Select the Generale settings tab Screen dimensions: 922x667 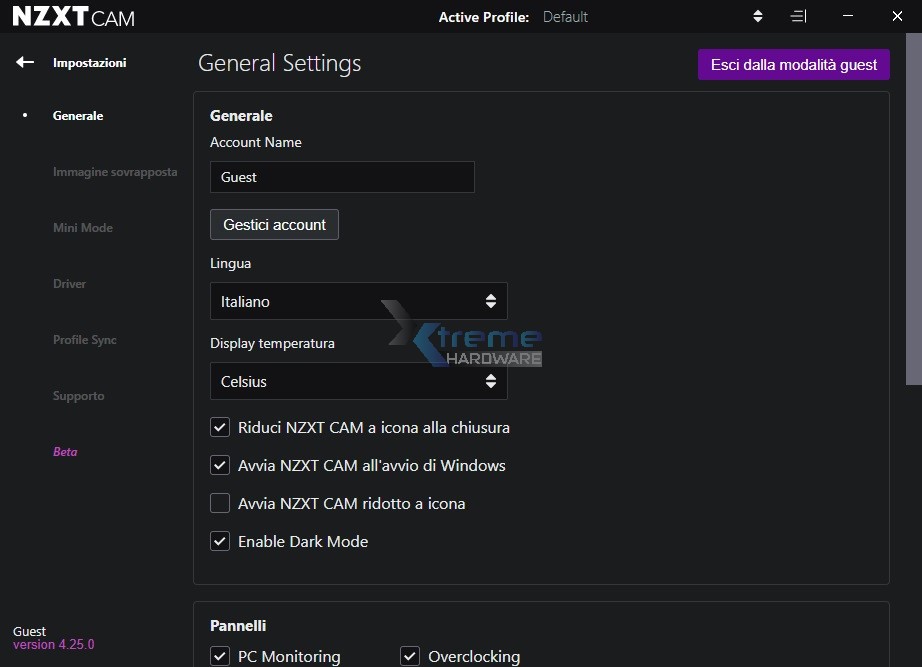(x=78, y=116)
